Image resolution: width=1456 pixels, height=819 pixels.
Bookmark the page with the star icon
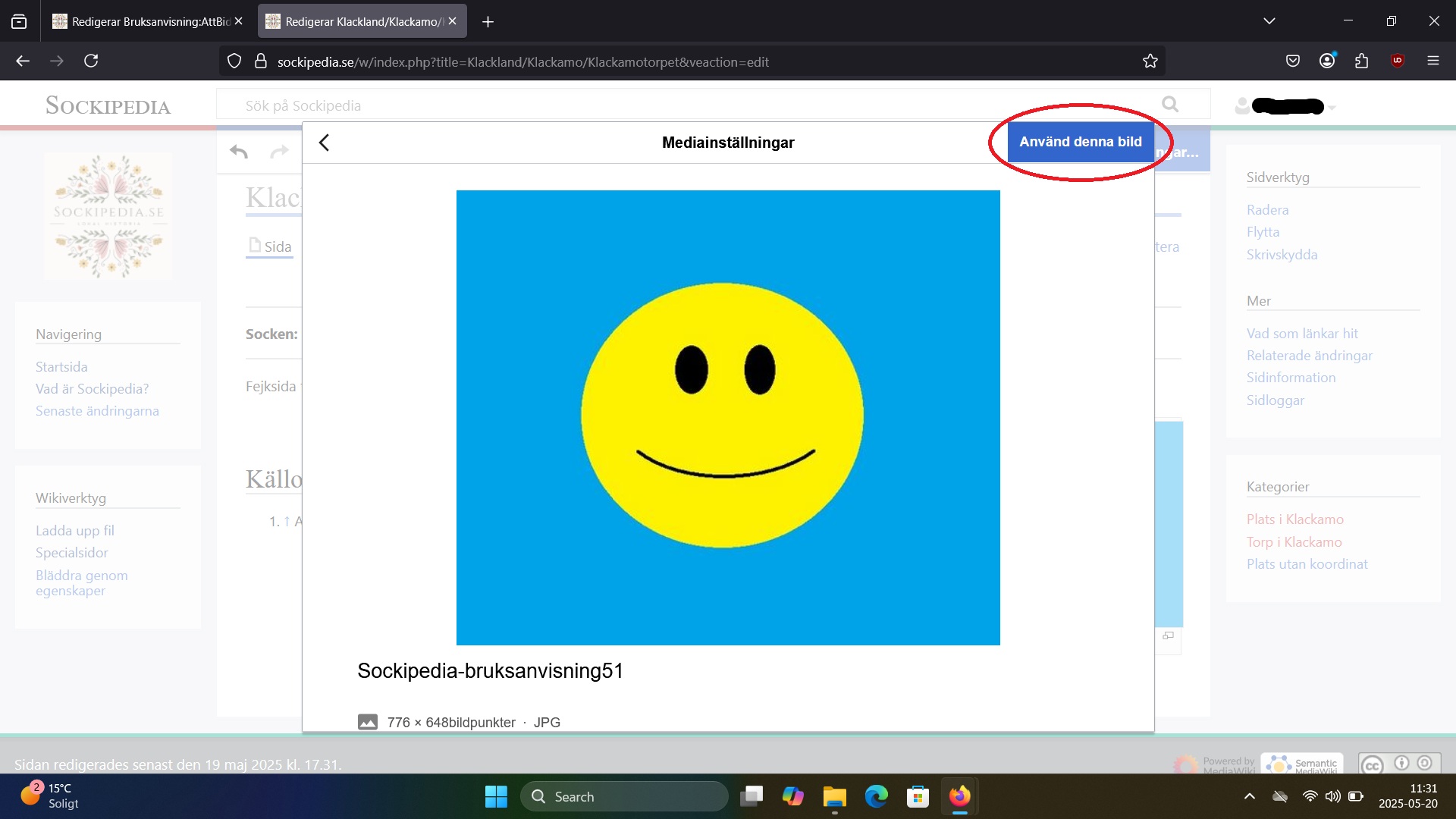[x=1150, y=61]
